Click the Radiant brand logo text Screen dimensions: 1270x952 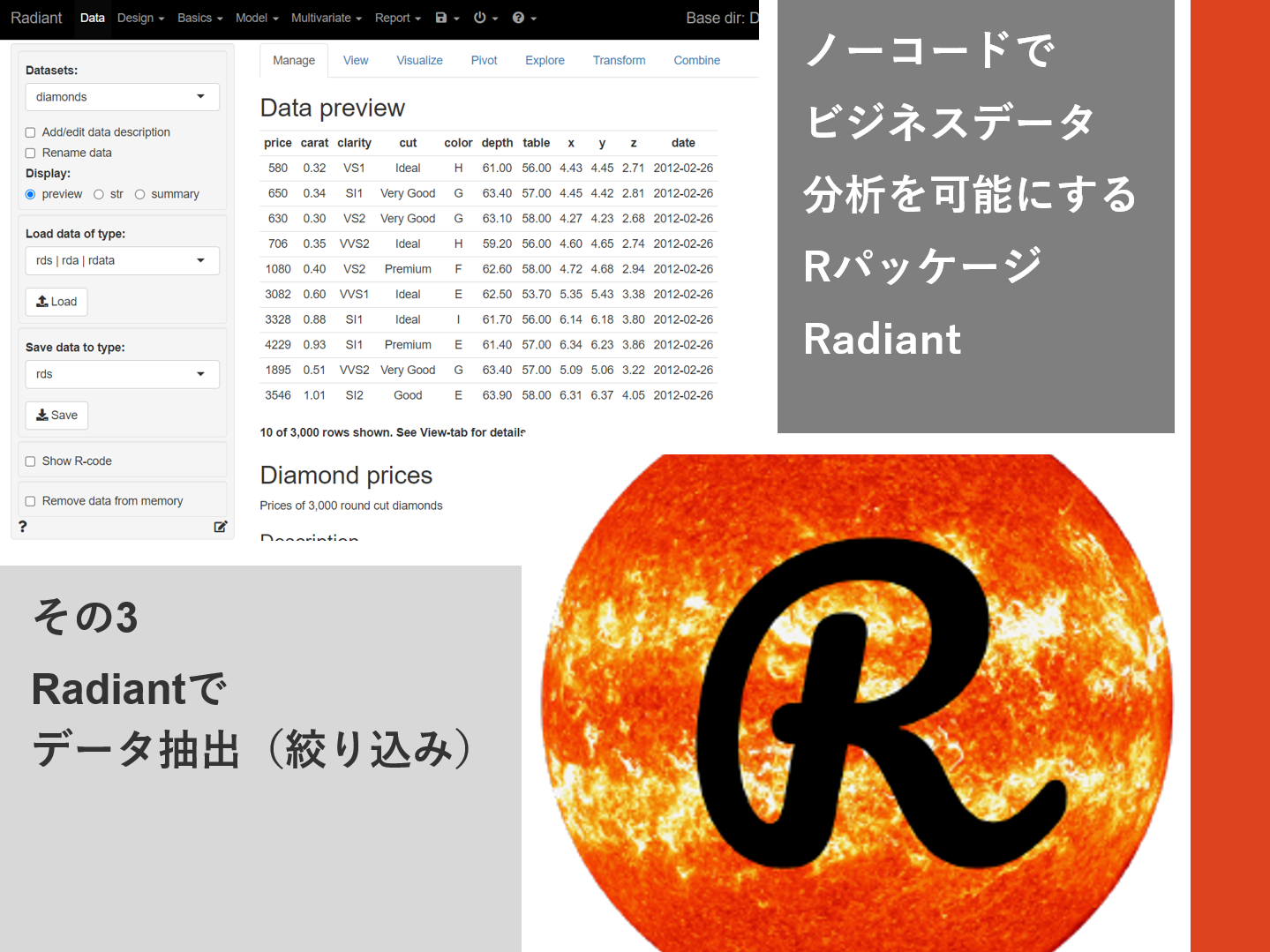click(x=36, y=18)
